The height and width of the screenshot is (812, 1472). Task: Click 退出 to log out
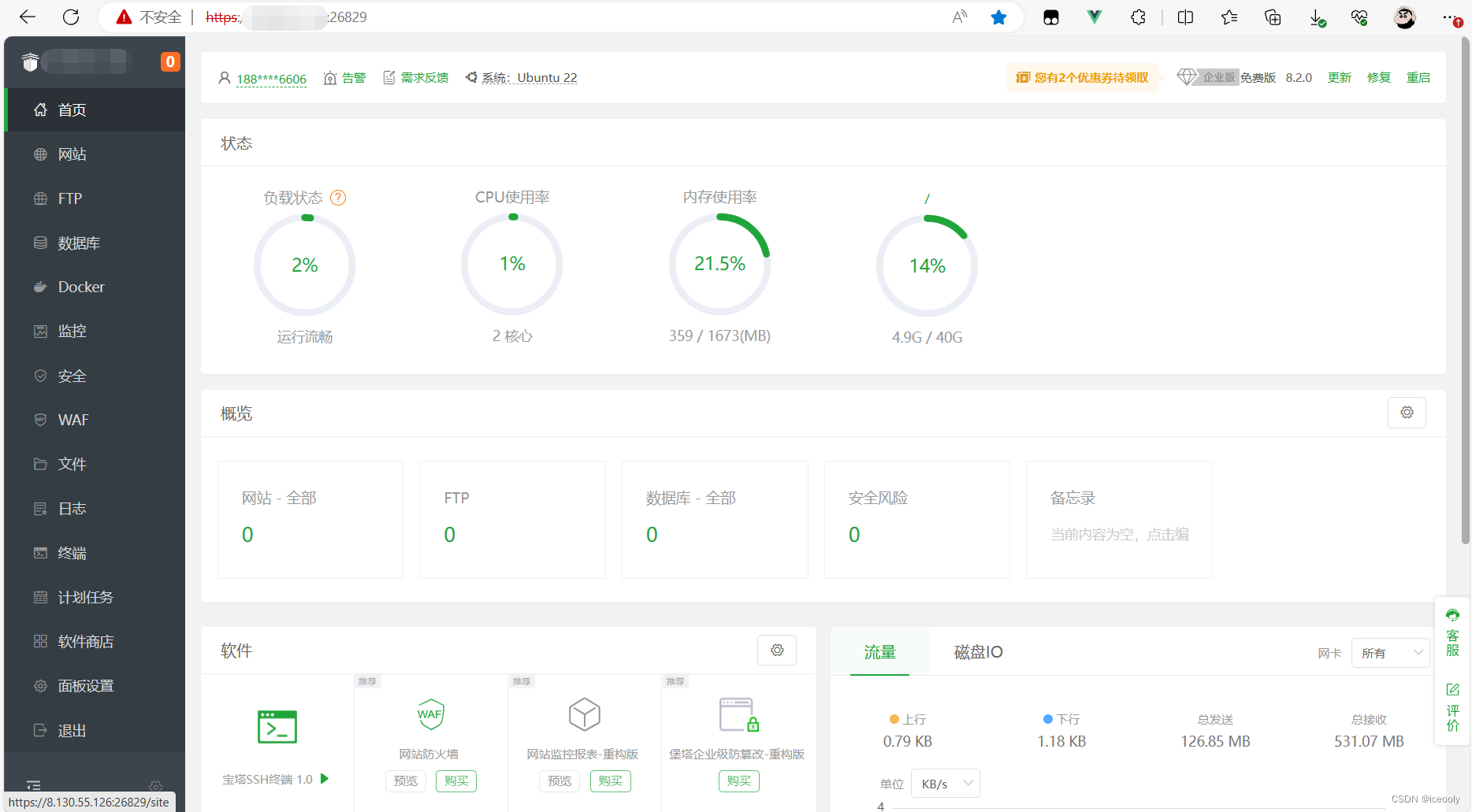point(95,730)
